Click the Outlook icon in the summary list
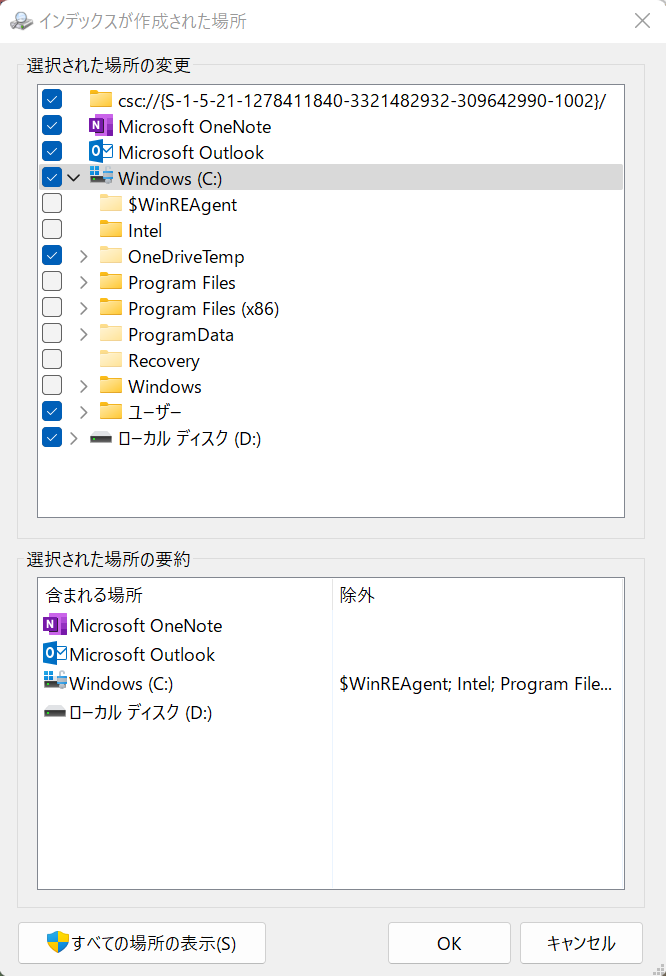The height and width of the screenshot is (976, 666). point(55,654)
